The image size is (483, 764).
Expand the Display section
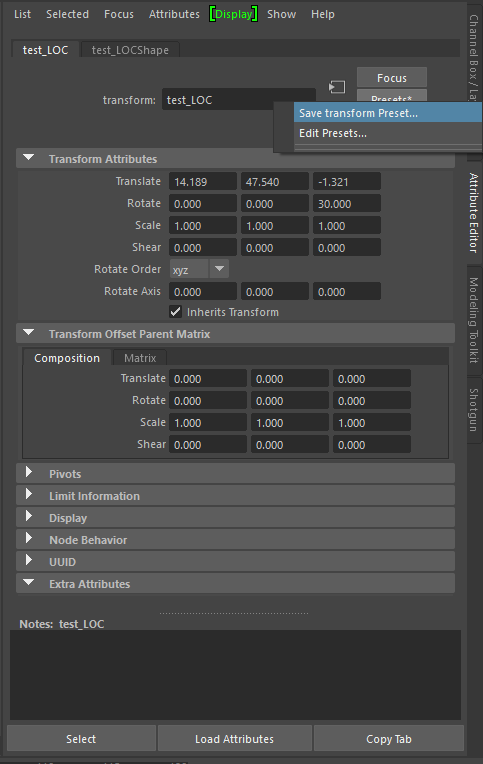(29, 516)
